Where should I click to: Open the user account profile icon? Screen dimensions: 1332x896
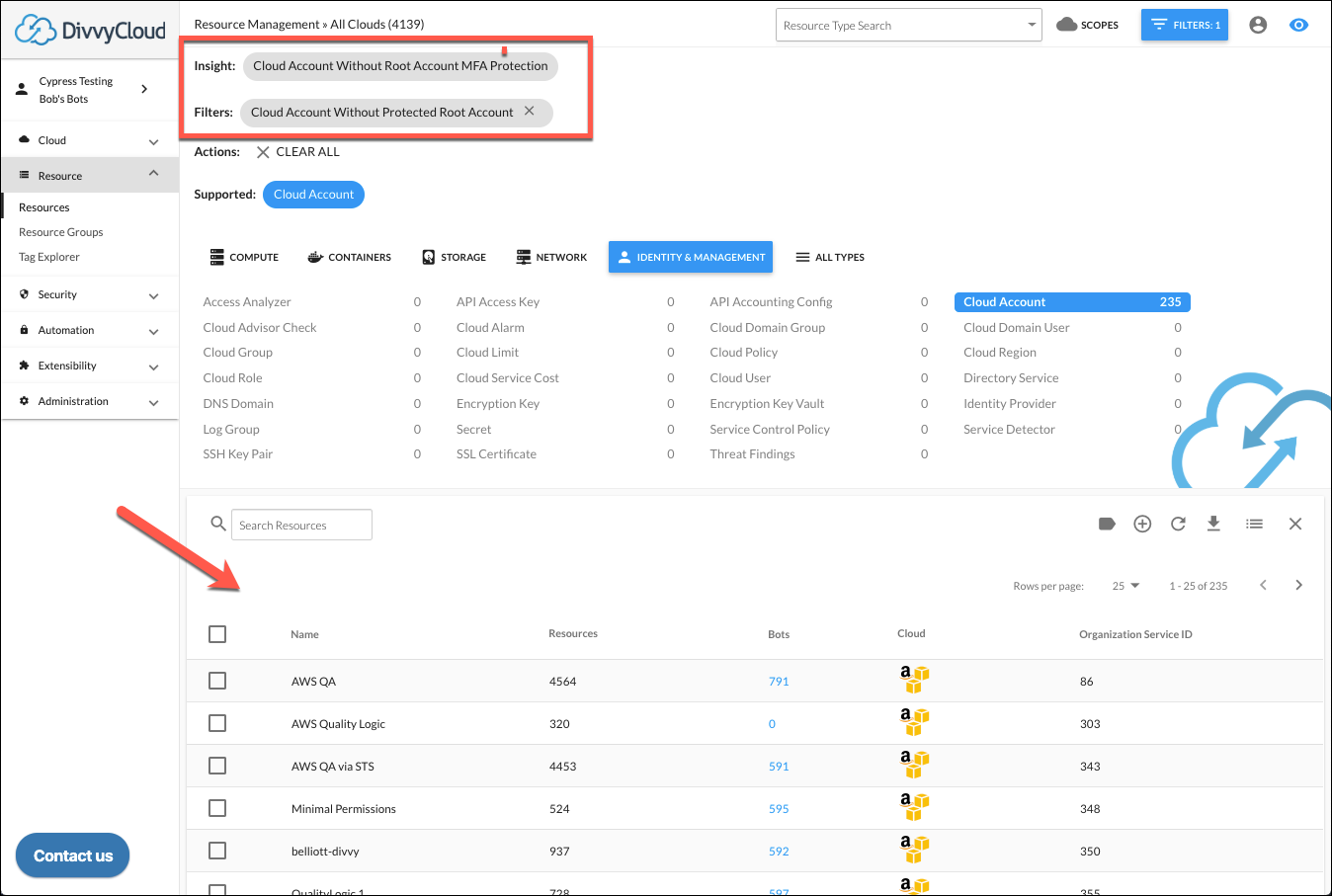point(1258,25)
